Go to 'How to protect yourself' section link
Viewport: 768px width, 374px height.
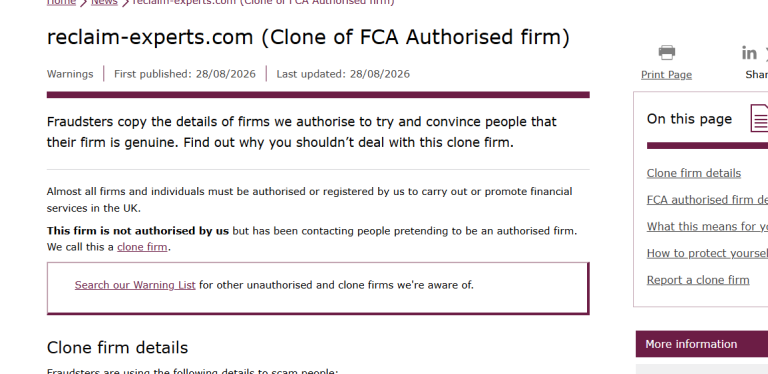pyautogui.click(x=707, y=253)
